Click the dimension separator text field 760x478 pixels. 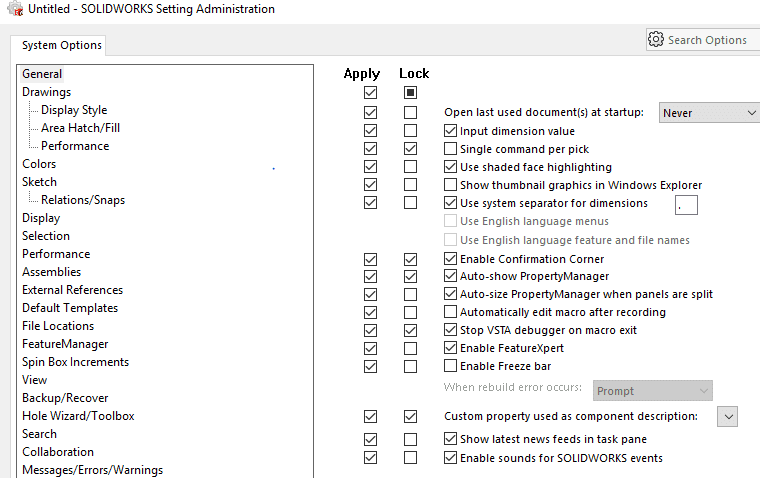point(686,205)
